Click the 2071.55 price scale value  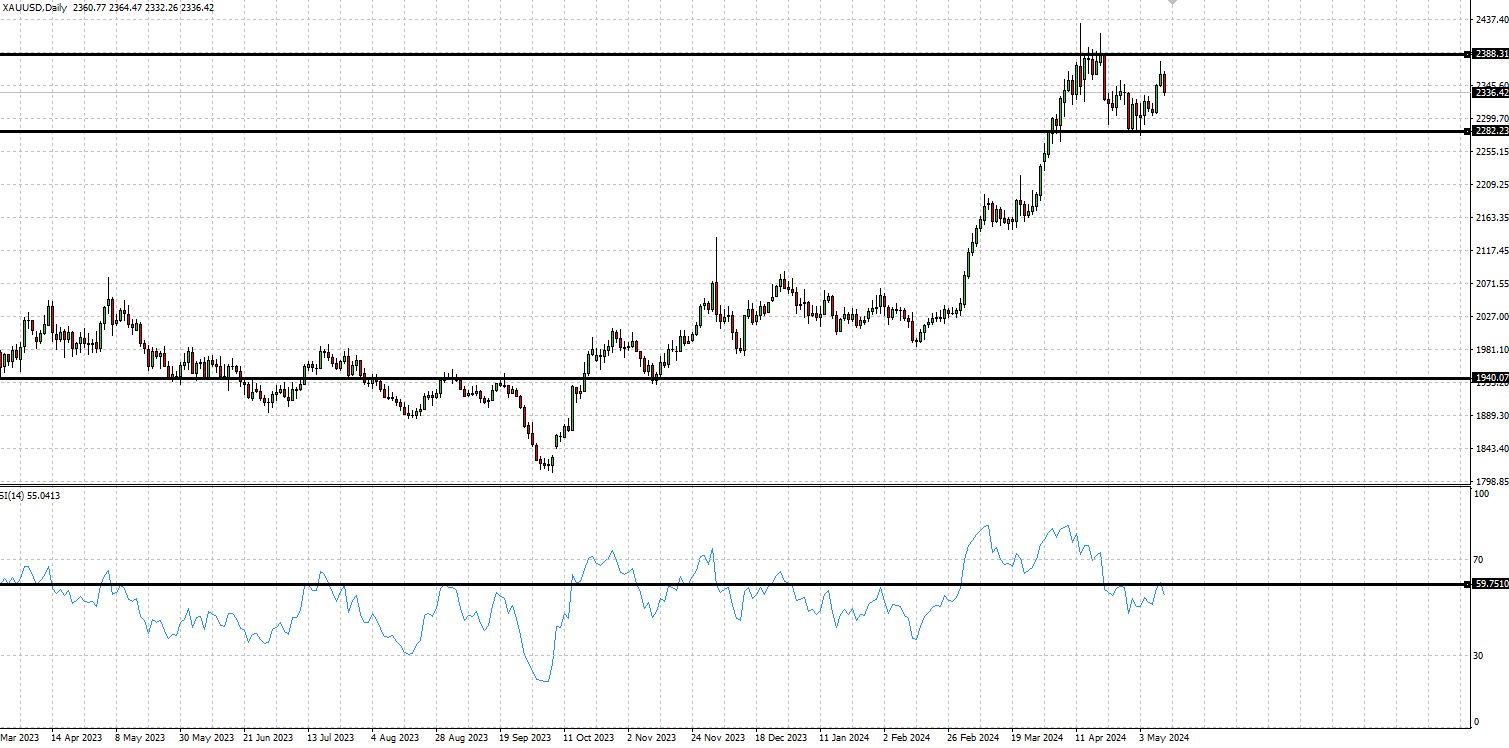point(1490,284)
